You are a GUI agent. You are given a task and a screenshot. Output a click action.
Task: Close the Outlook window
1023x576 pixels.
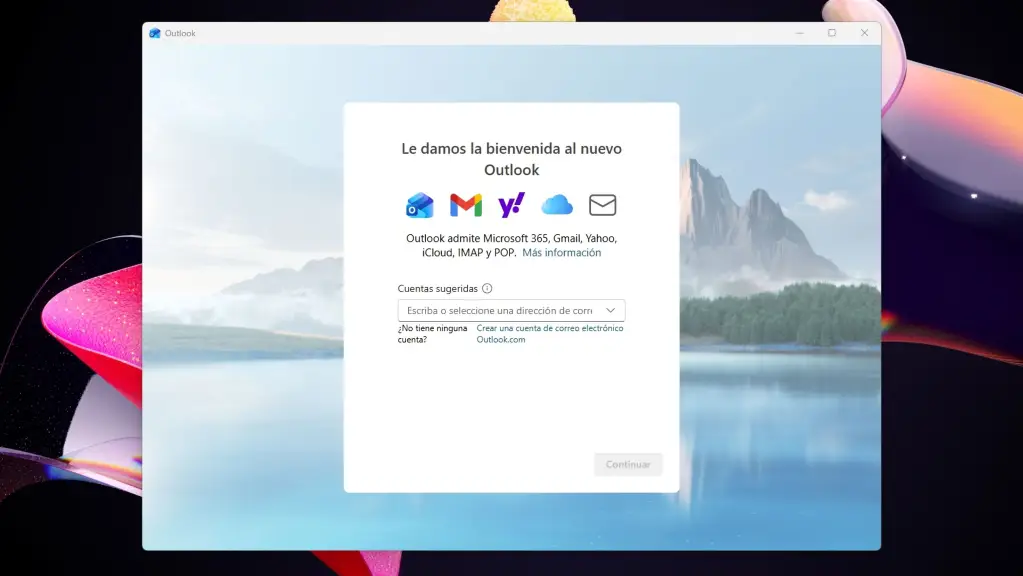864,33
